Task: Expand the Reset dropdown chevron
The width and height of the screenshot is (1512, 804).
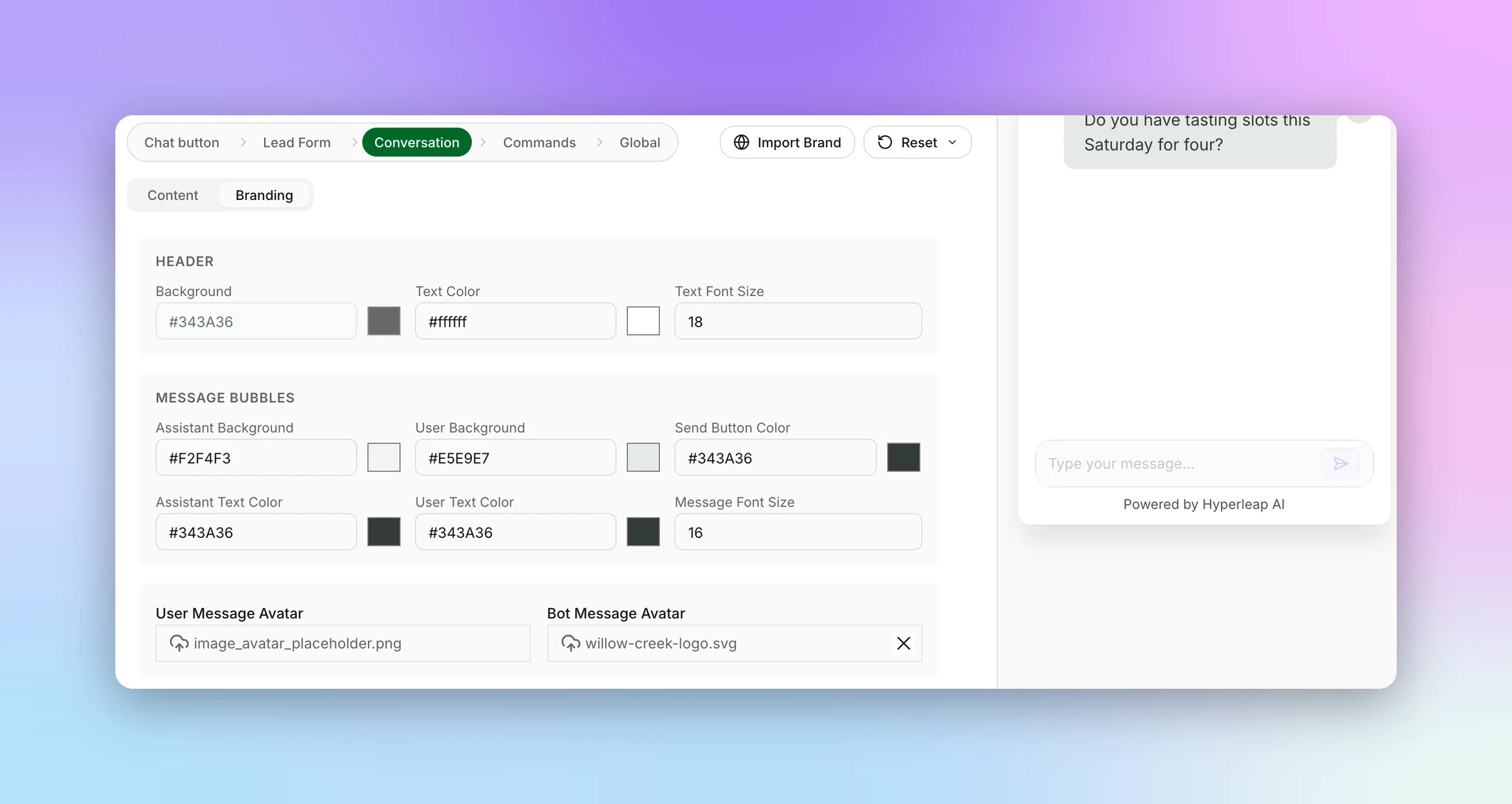Action: [x=952, y=142]
